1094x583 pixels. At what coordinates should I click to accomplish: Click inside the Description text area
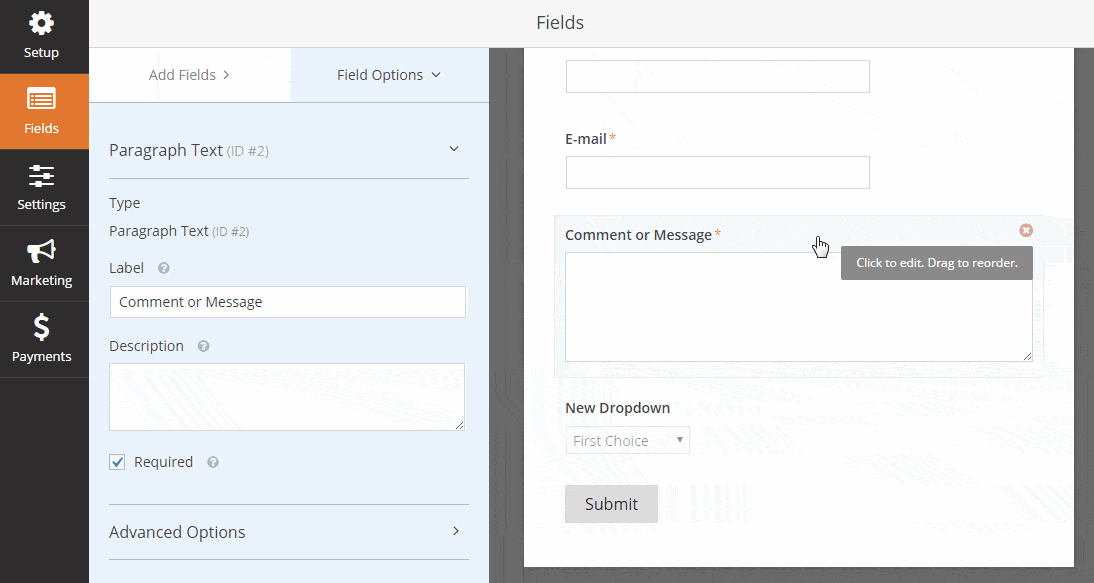(x=287, y=396)
